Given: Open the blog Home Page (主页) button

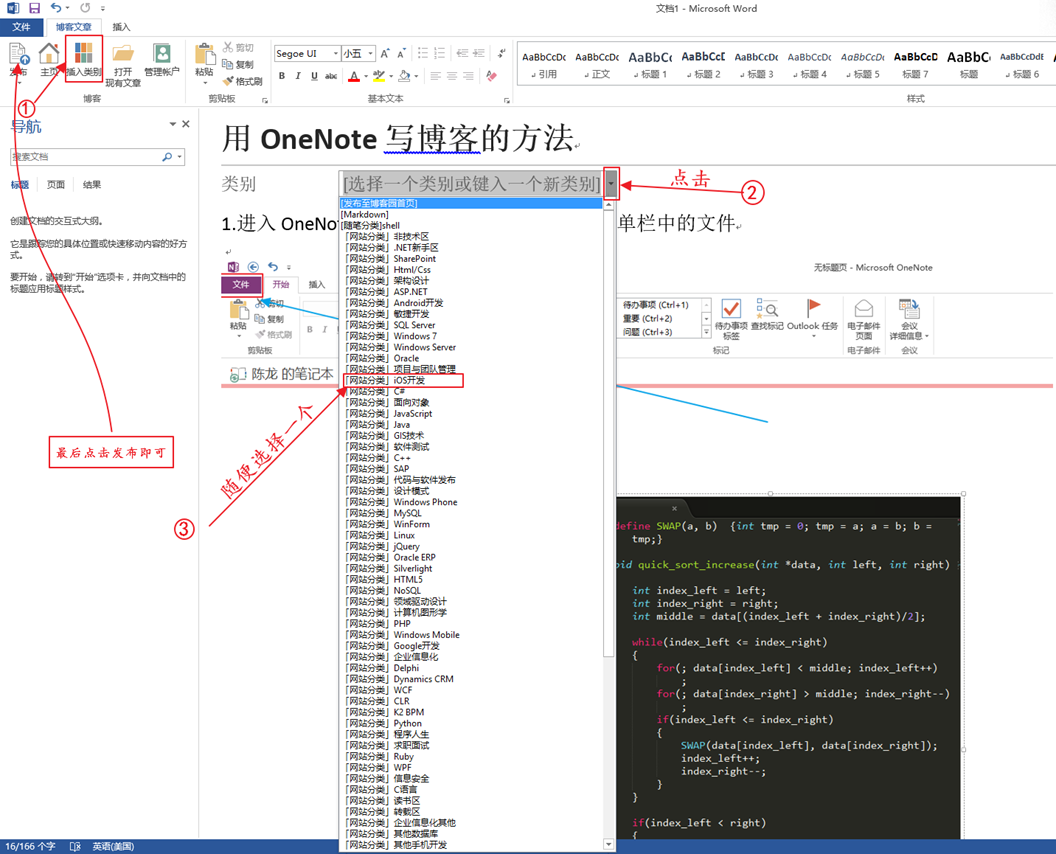Looking at the screenshot, I should pos(49,54).
